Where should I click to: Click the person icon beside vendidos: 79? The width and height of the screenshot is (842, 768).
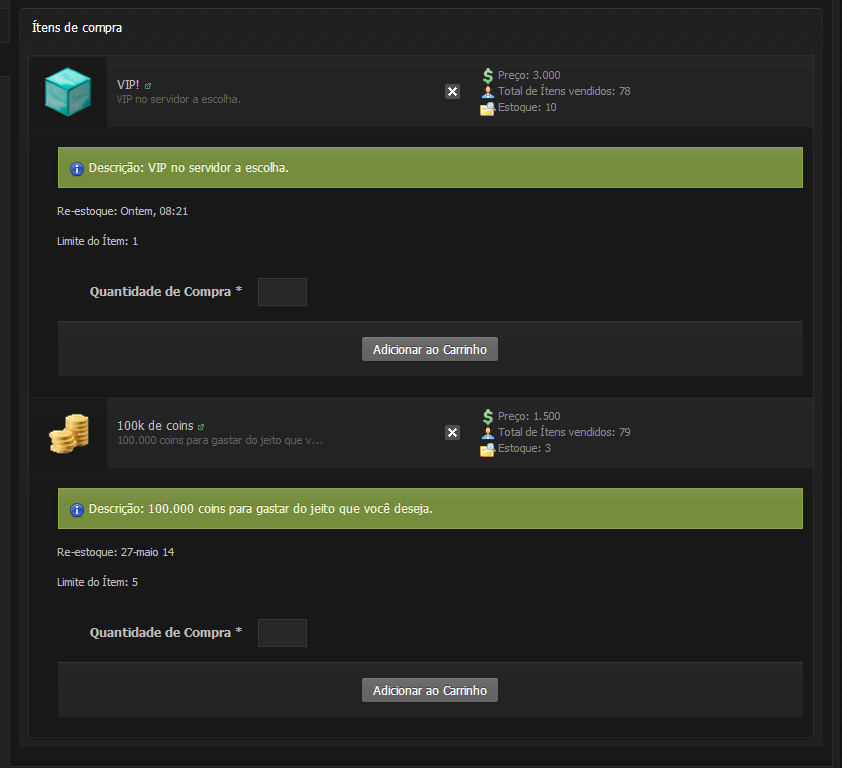(488, 433)
